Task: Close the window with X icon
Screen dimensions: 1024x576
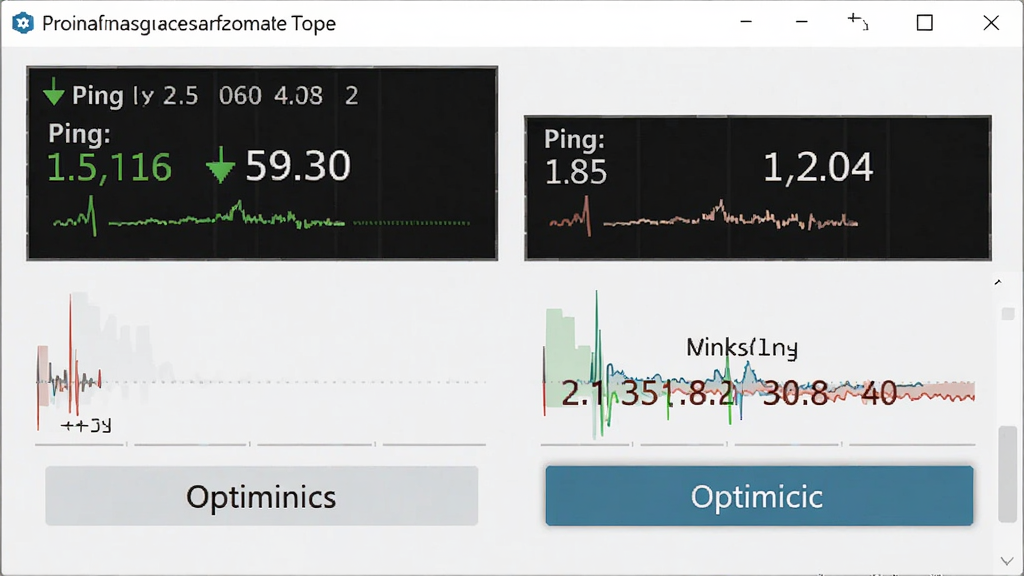Action: point(991,23)
